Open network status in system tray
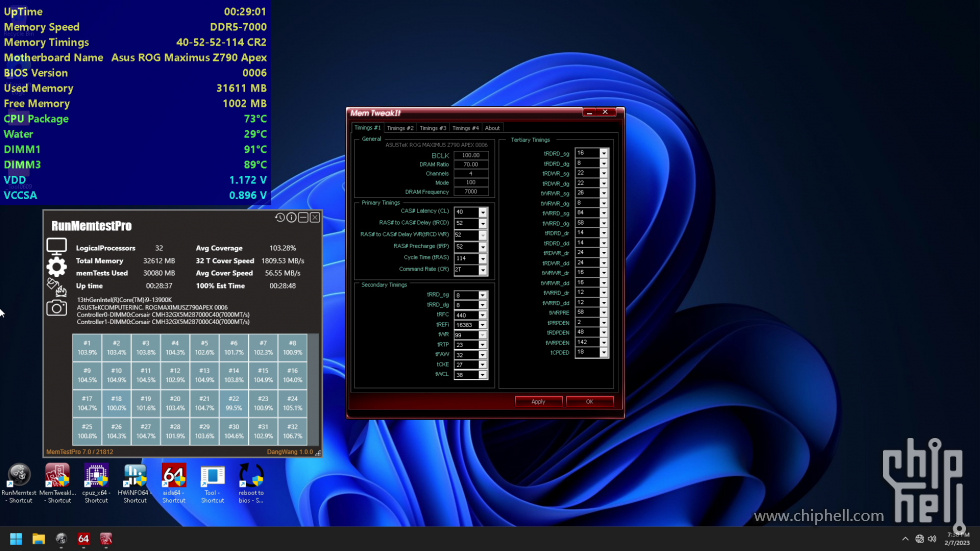Viewport: 980px width, 551px height. (919, 539)
